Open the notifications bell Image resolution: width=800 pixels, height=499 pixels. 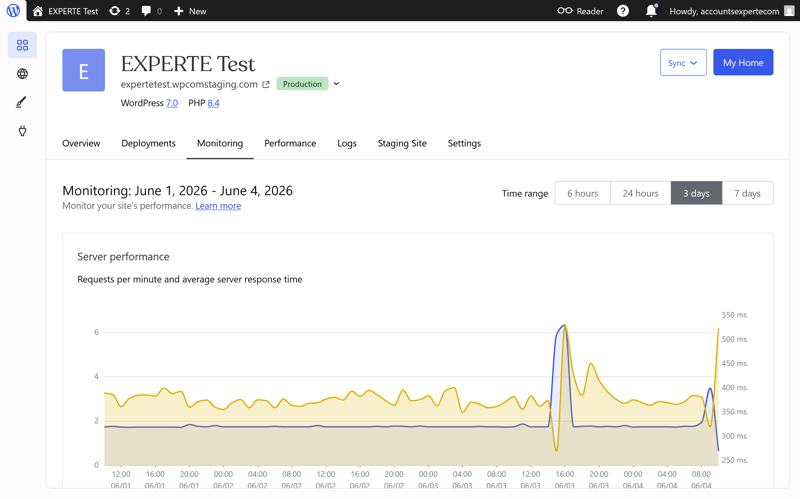[x=651, y=11]
